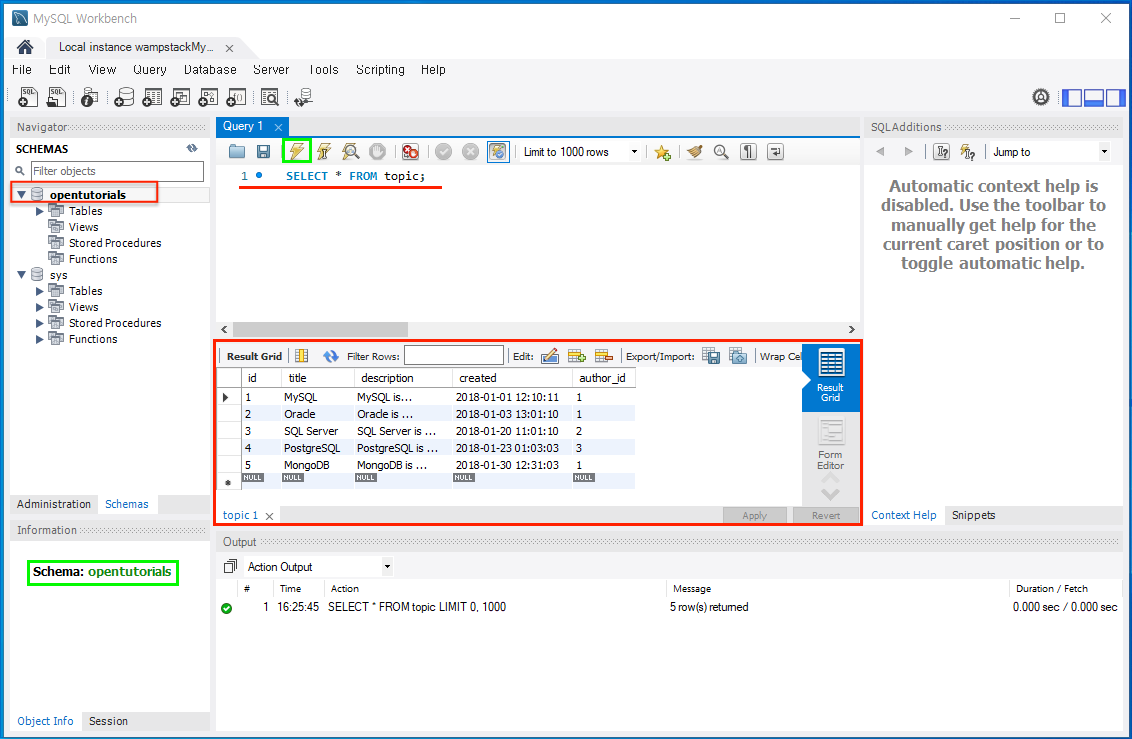
Task: Switch to the Session tab
Action: point(108,721)
